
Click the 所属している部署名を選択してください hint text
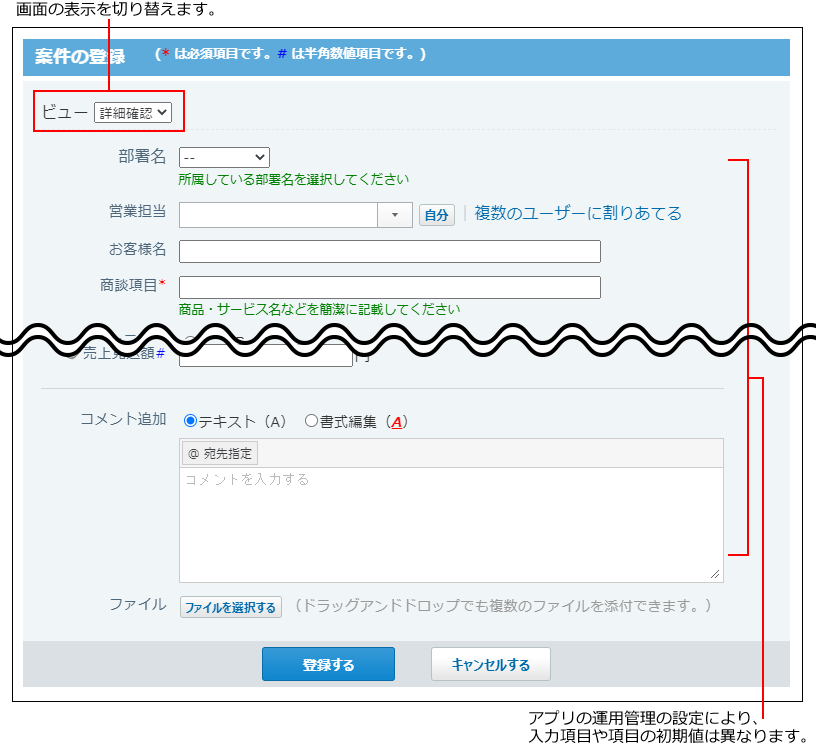[294, 180]
